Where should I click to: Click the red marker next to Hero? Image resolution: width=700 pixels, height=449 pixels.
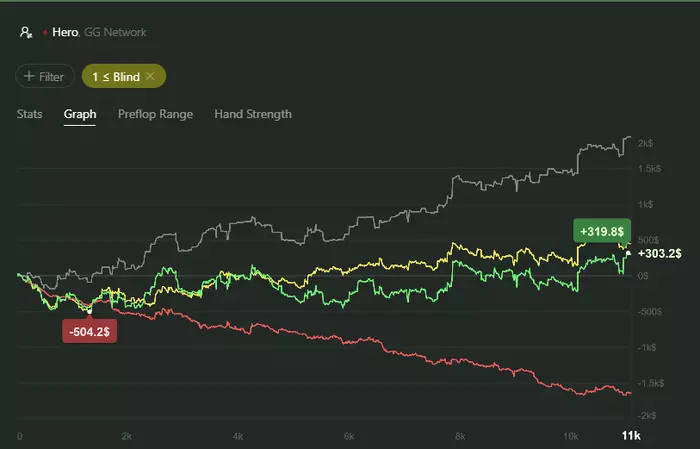(x=45, y=32)
